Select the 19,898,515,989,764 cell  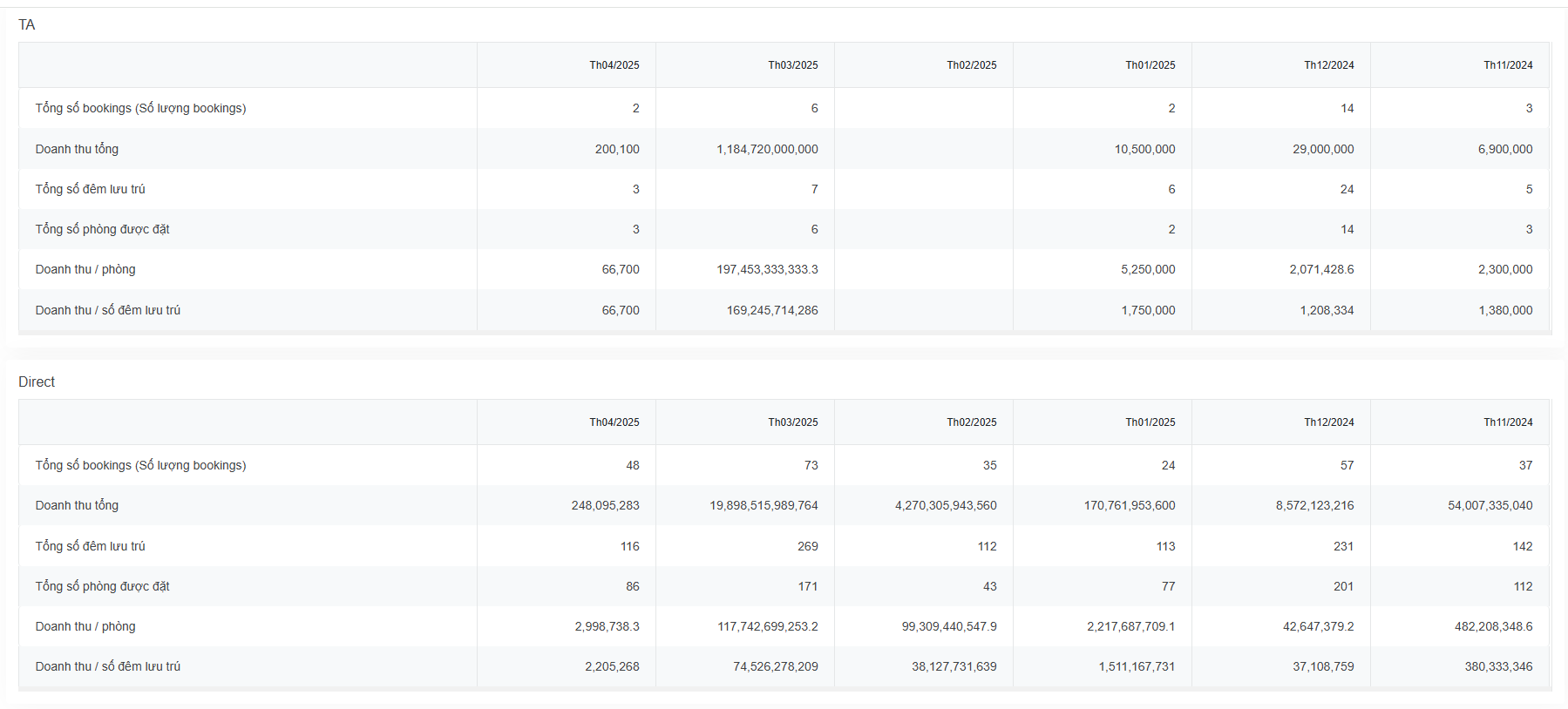click(764, 505)
